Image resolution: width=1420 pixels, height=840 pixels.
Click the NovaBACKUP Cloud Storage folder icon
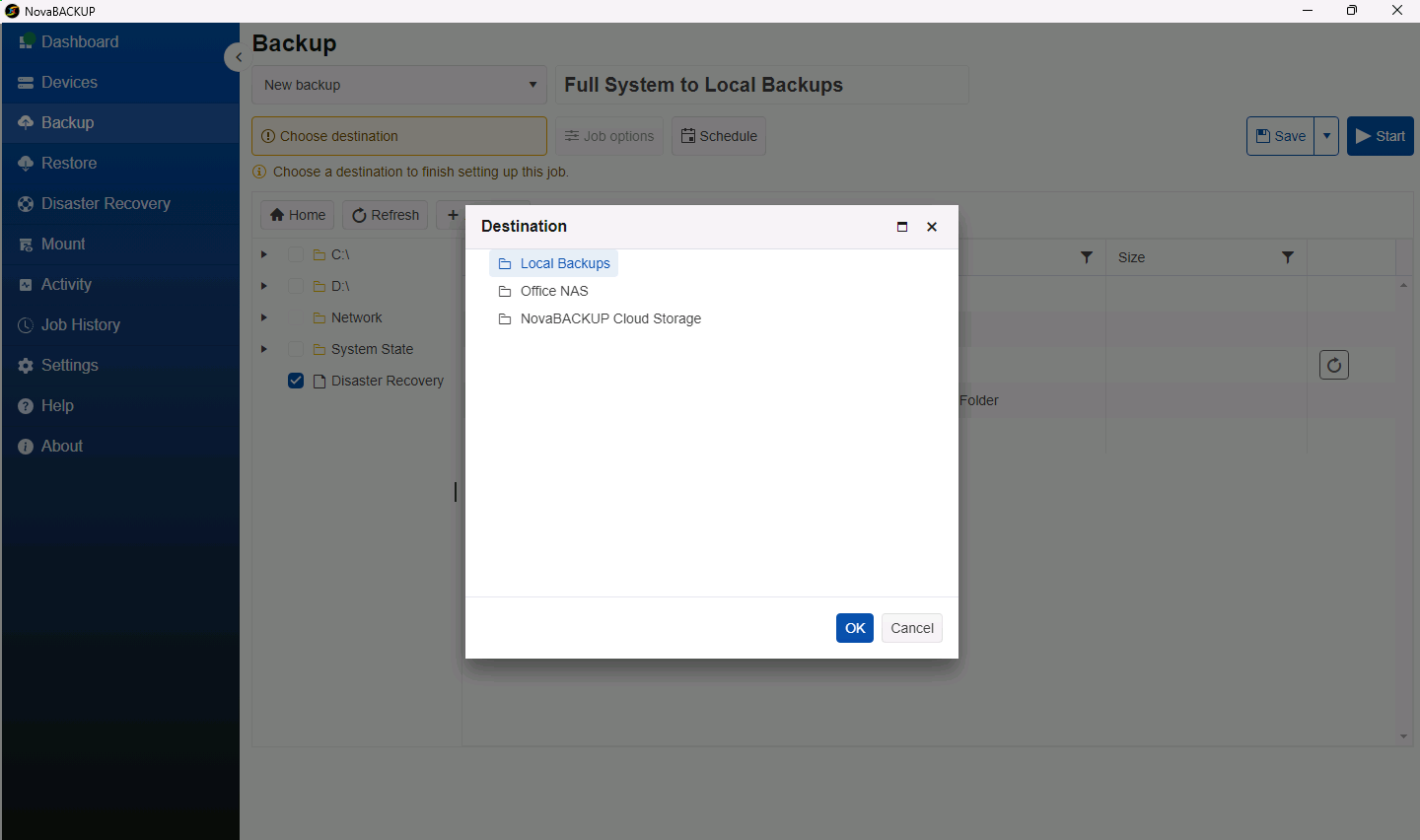point(505,318)
